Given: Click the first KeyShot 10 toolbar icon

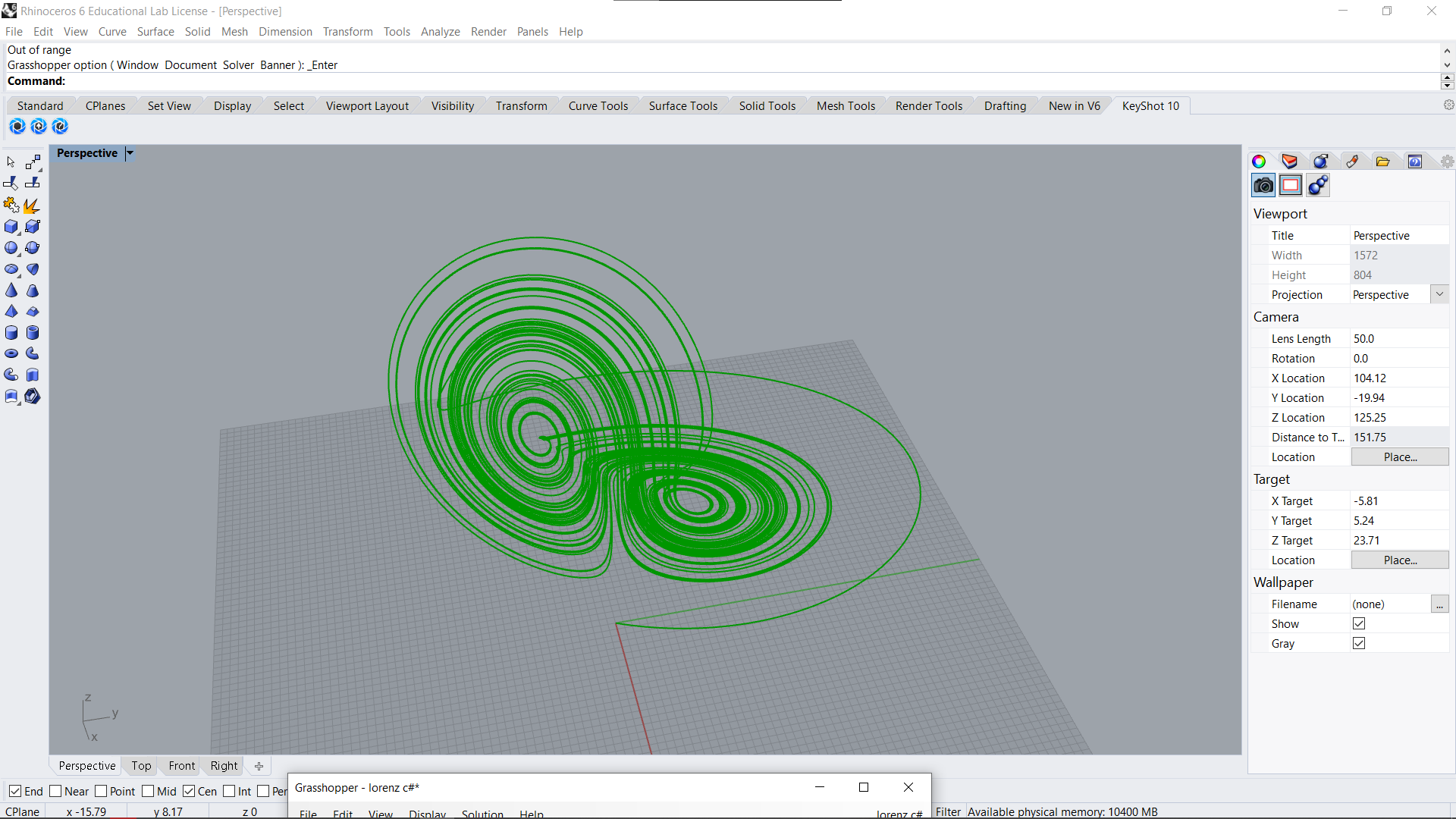Looking at the screenshot, I should (x=17, y=126).
